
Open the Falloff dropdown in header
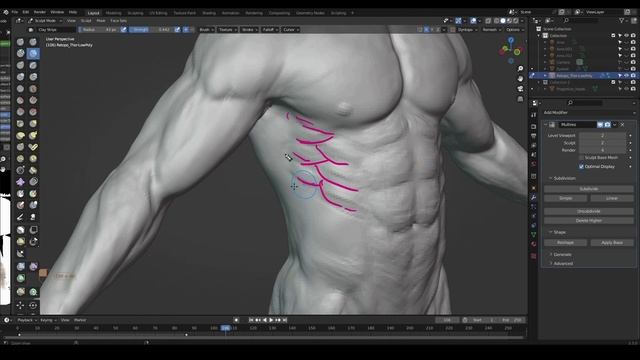coord(270,30)
